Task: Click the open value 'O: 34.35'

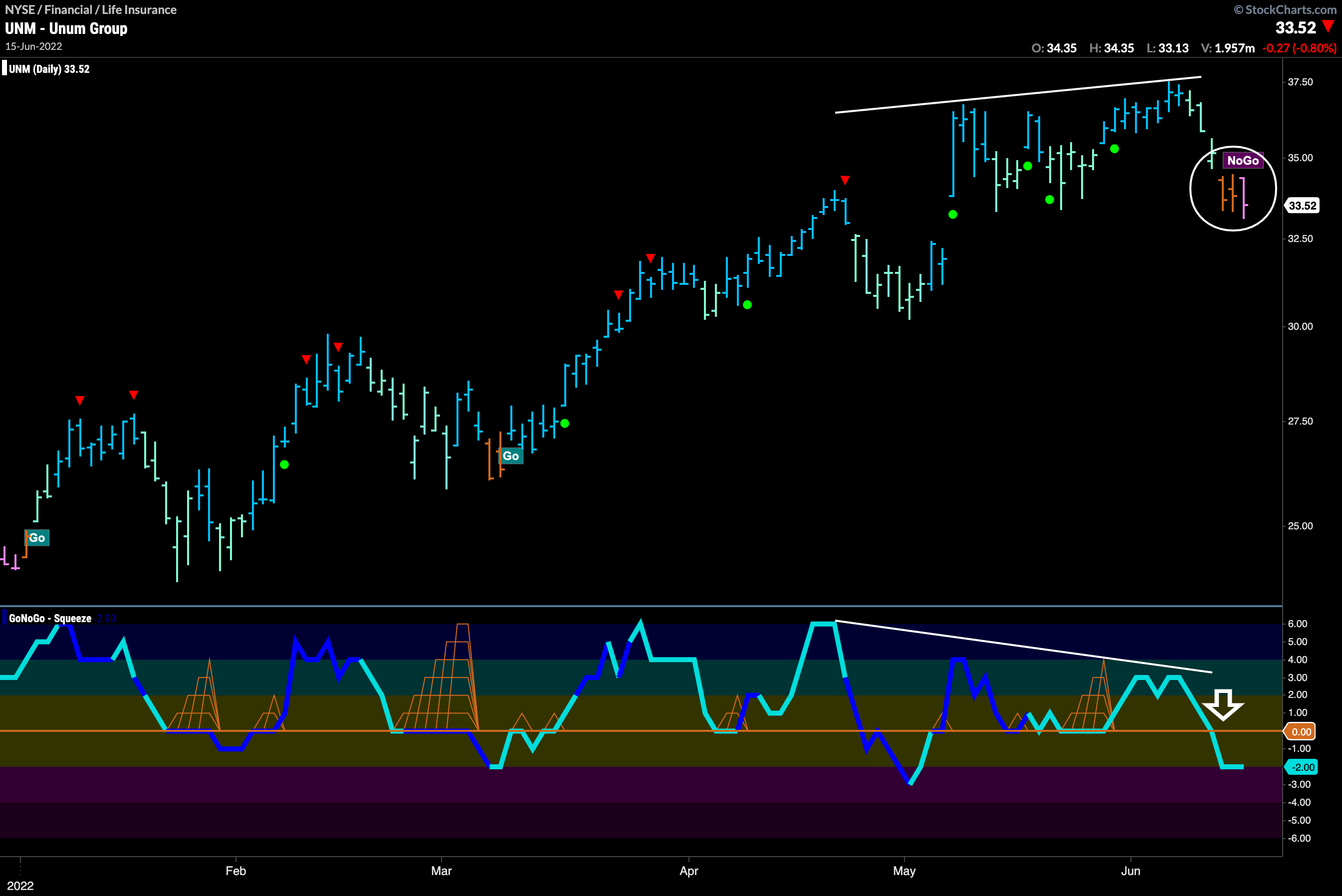Action: coord(1054,48)
